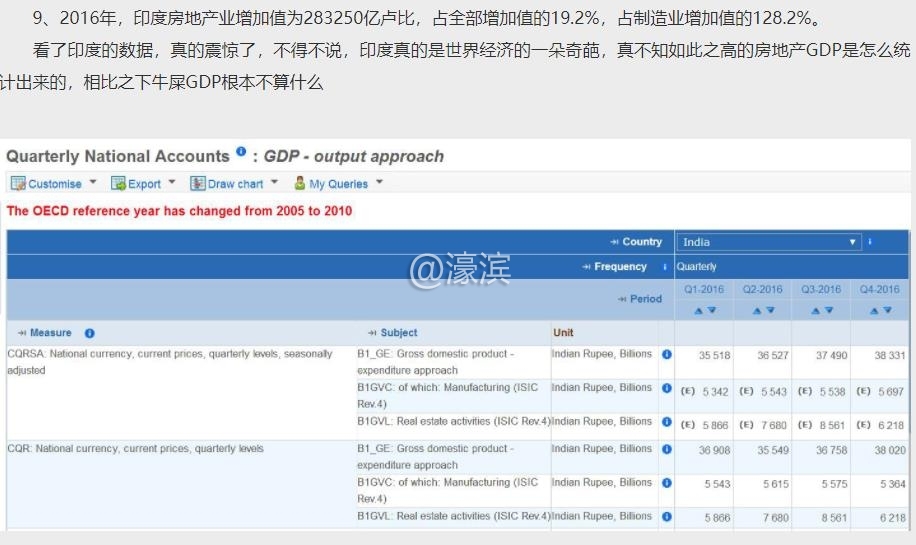Click the GDP value 36 758
Image resolution: width=916 pixels, height=545 pixels.
coord(831,450)
